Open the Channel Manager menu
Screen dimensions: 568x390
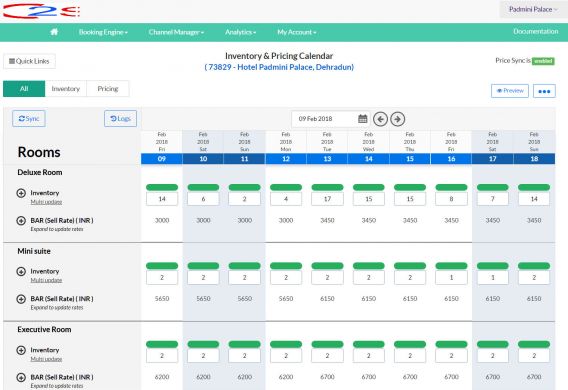click(x=176, y=32)
